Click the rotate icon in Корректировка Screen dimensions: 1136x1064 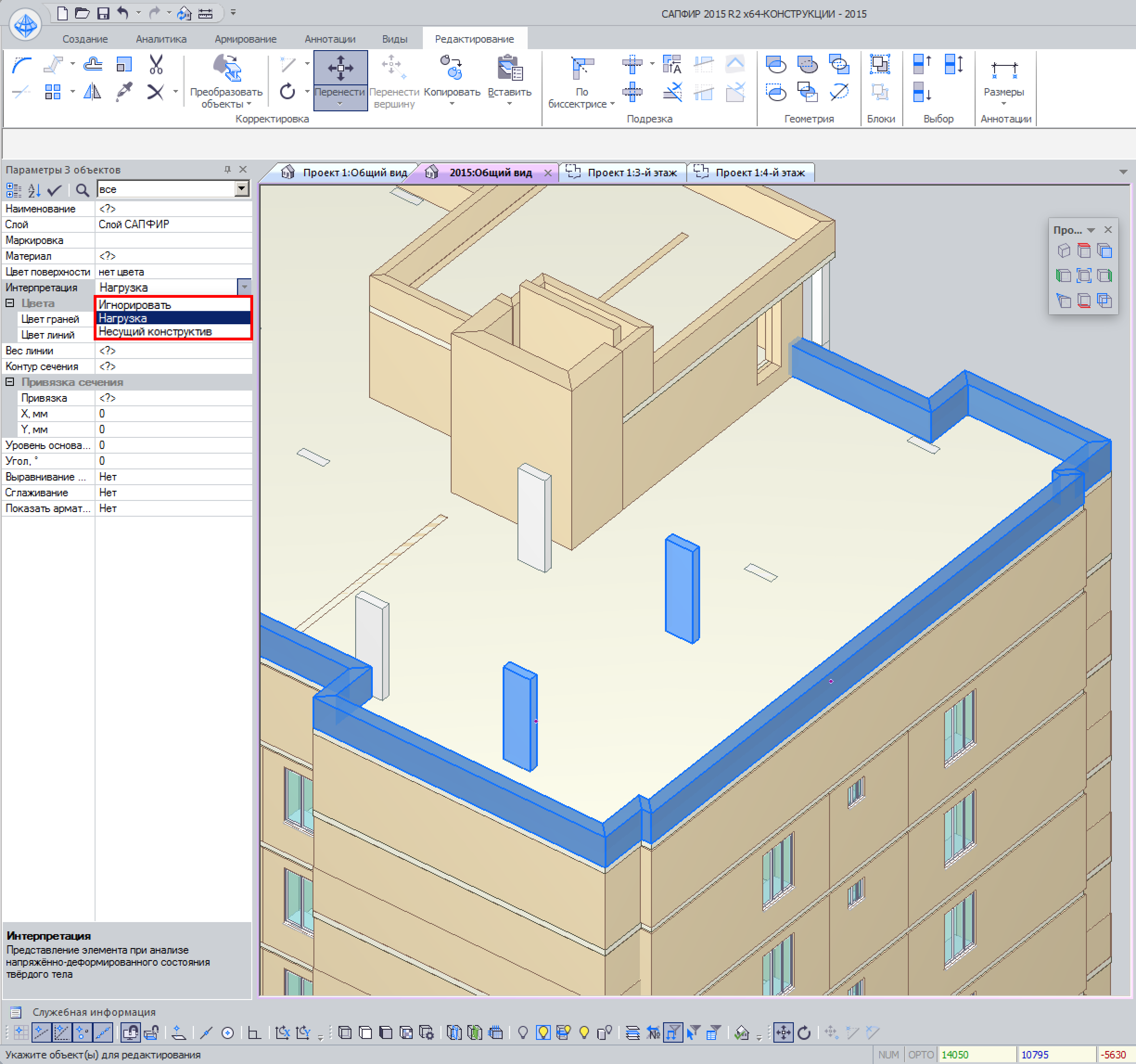pyautogui.click(x=287, y=91)
